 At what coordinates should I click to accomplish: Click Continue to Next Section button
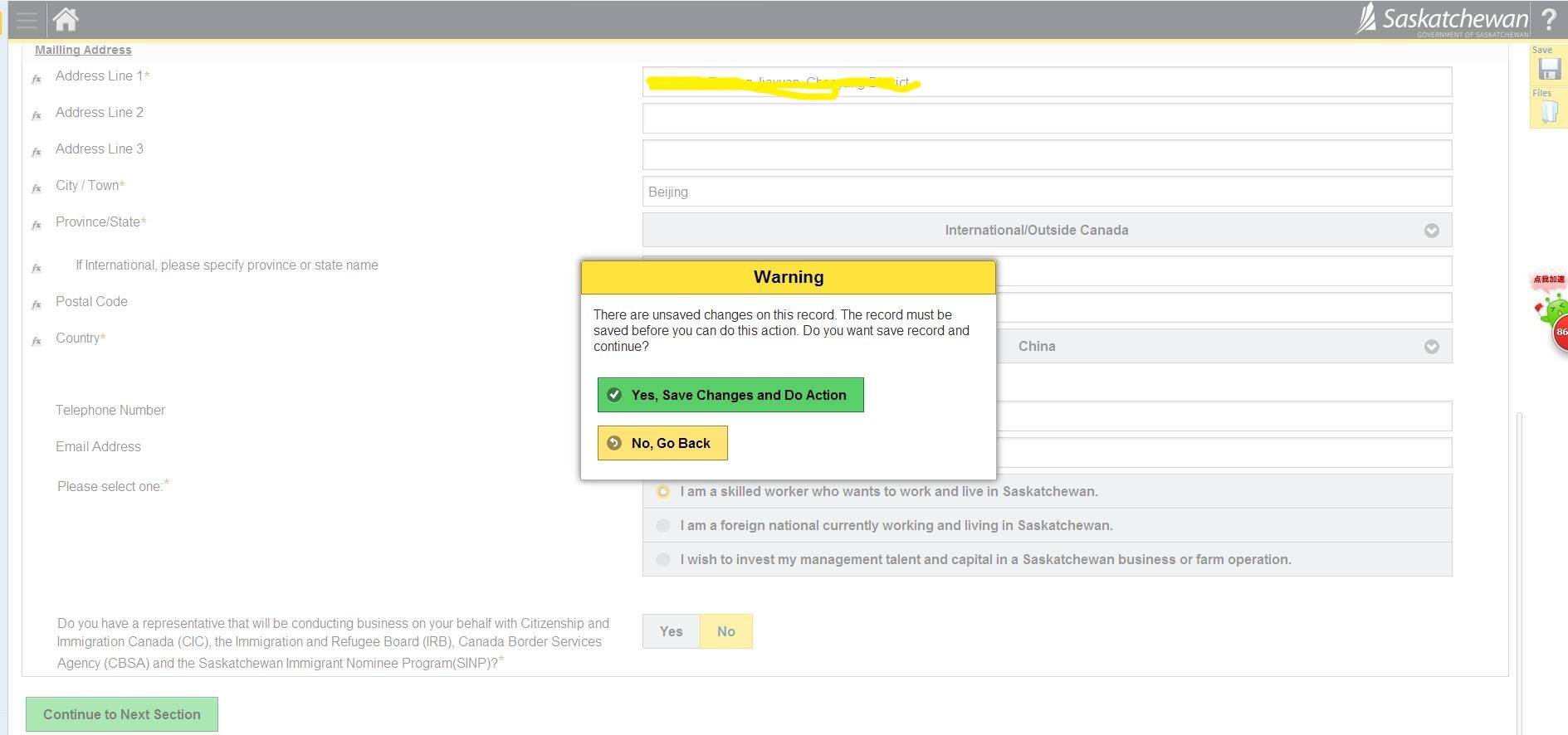coord(122,715)
